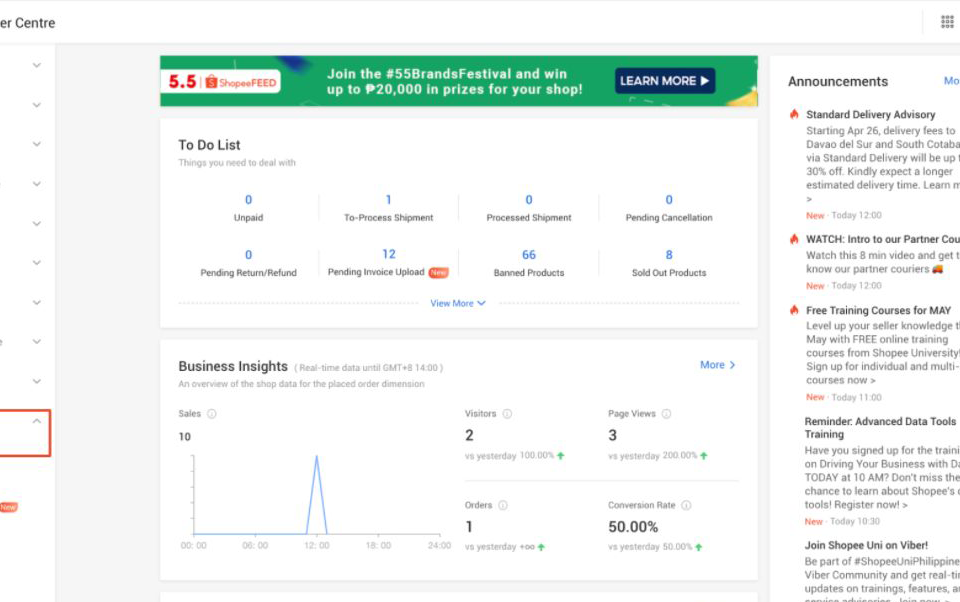Click the flame icon beside Standard Delivery Advisory
Viewport: 960px width, 602px height.
(x=793, y=114)
